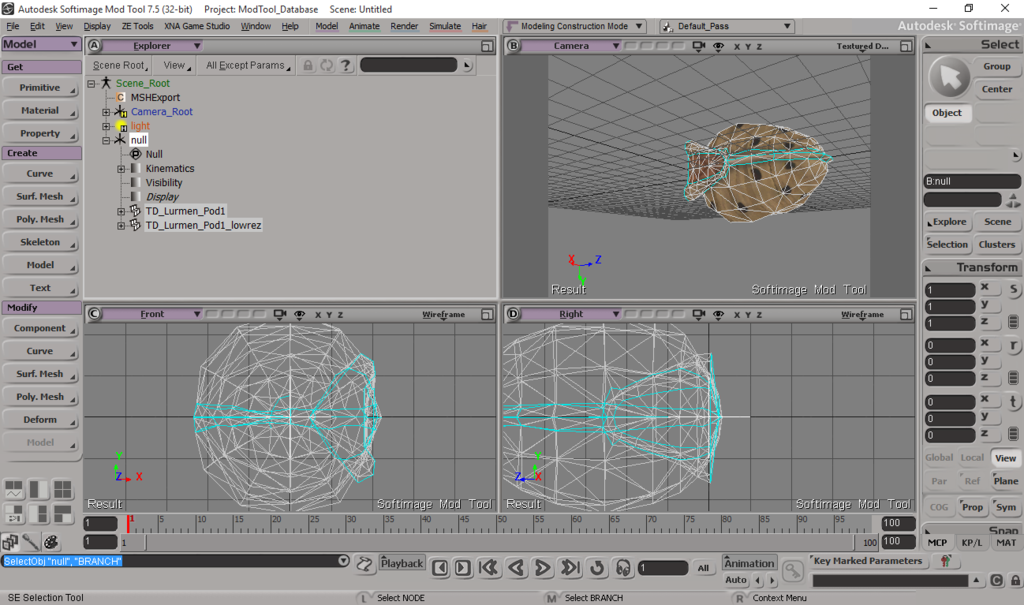Click the script editor icon beside command line
The width and height of the screenshot is (1024, 605).
coord(364,564)
